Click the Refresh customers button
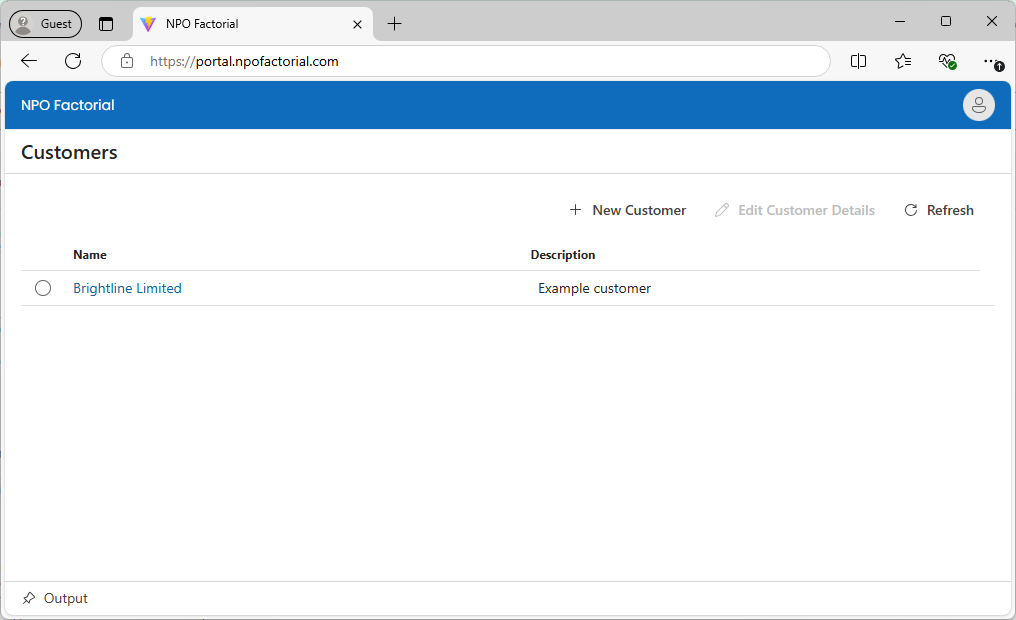The image size is (1016, 620). [938, 210]
